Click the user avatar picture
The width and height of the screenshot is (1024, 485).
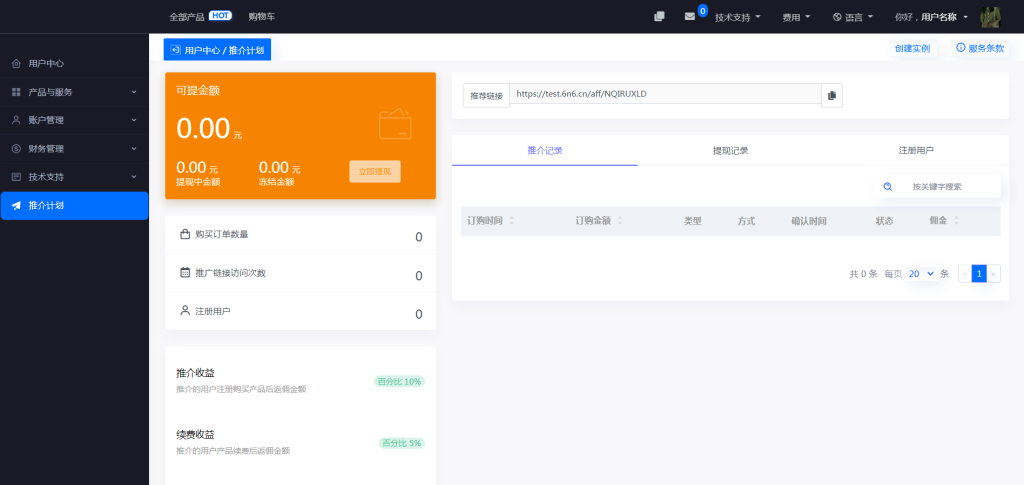pyautogui.click(x=990, y=17)
